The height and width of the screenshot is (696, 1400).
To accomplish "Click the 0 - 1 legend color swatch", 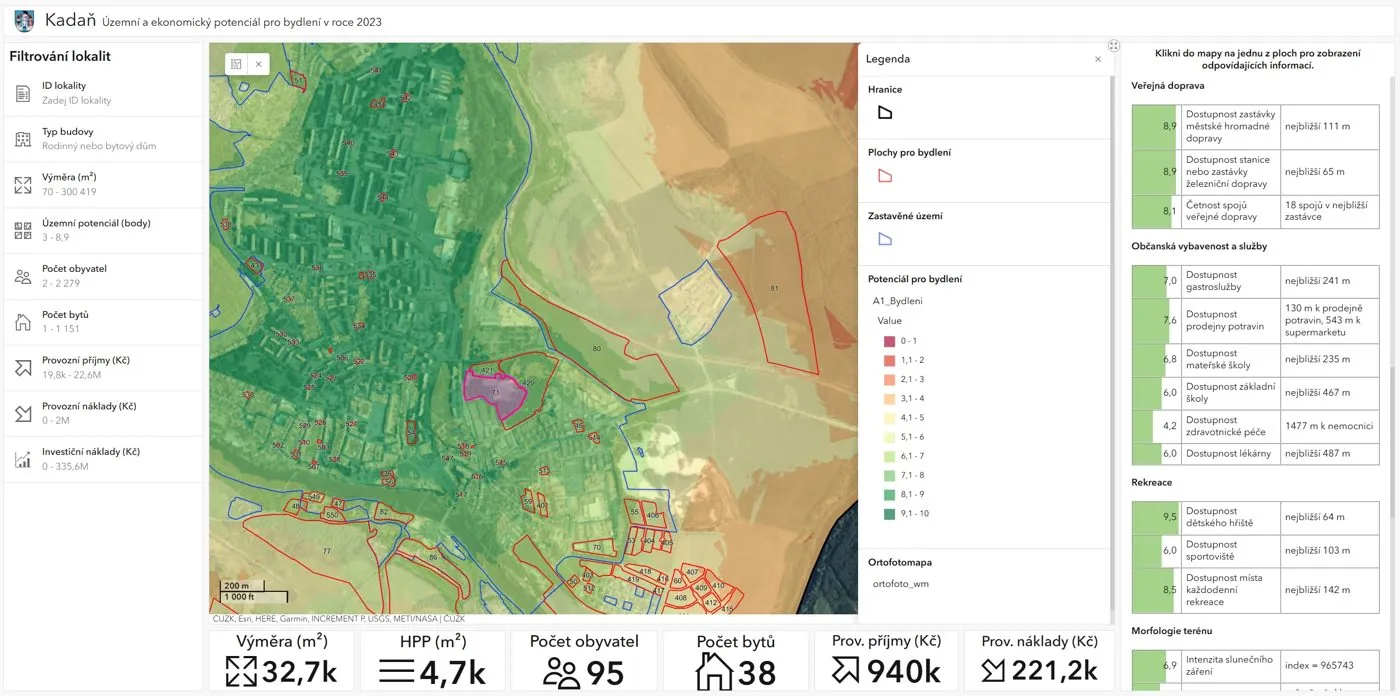I will click(888, 341).
